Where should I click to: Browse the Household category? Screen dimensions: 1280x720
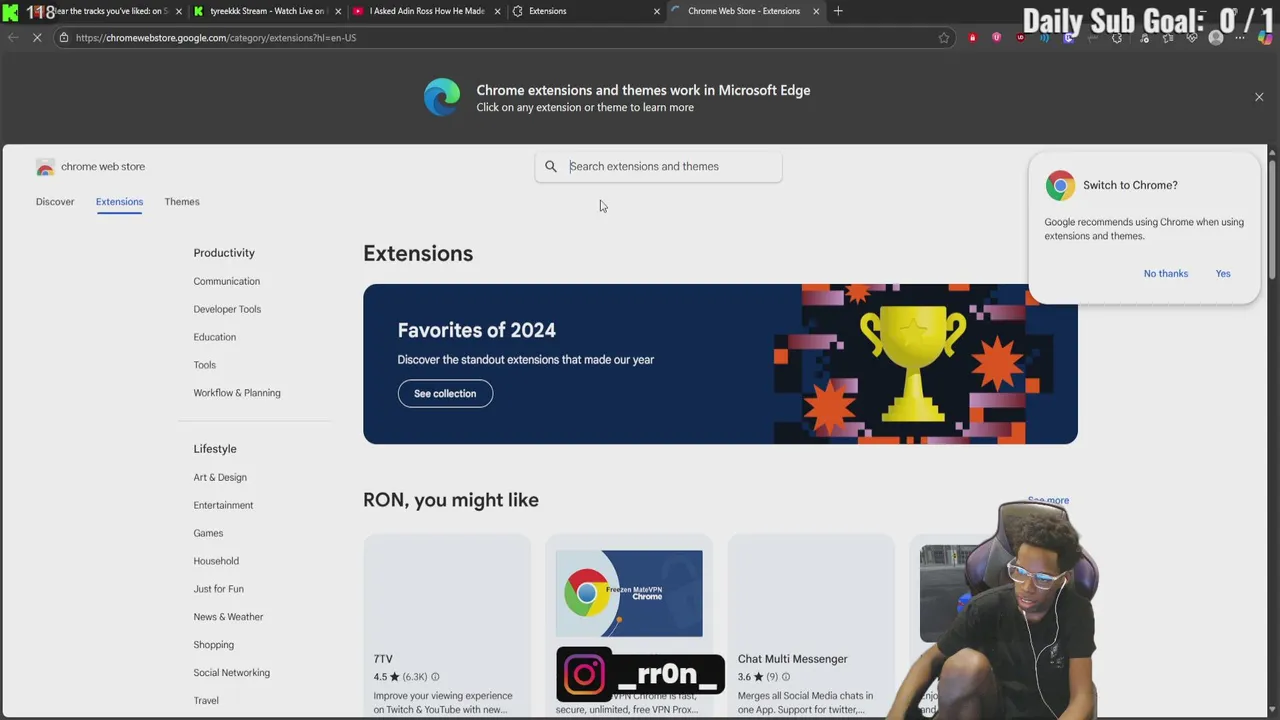(216, 562)
